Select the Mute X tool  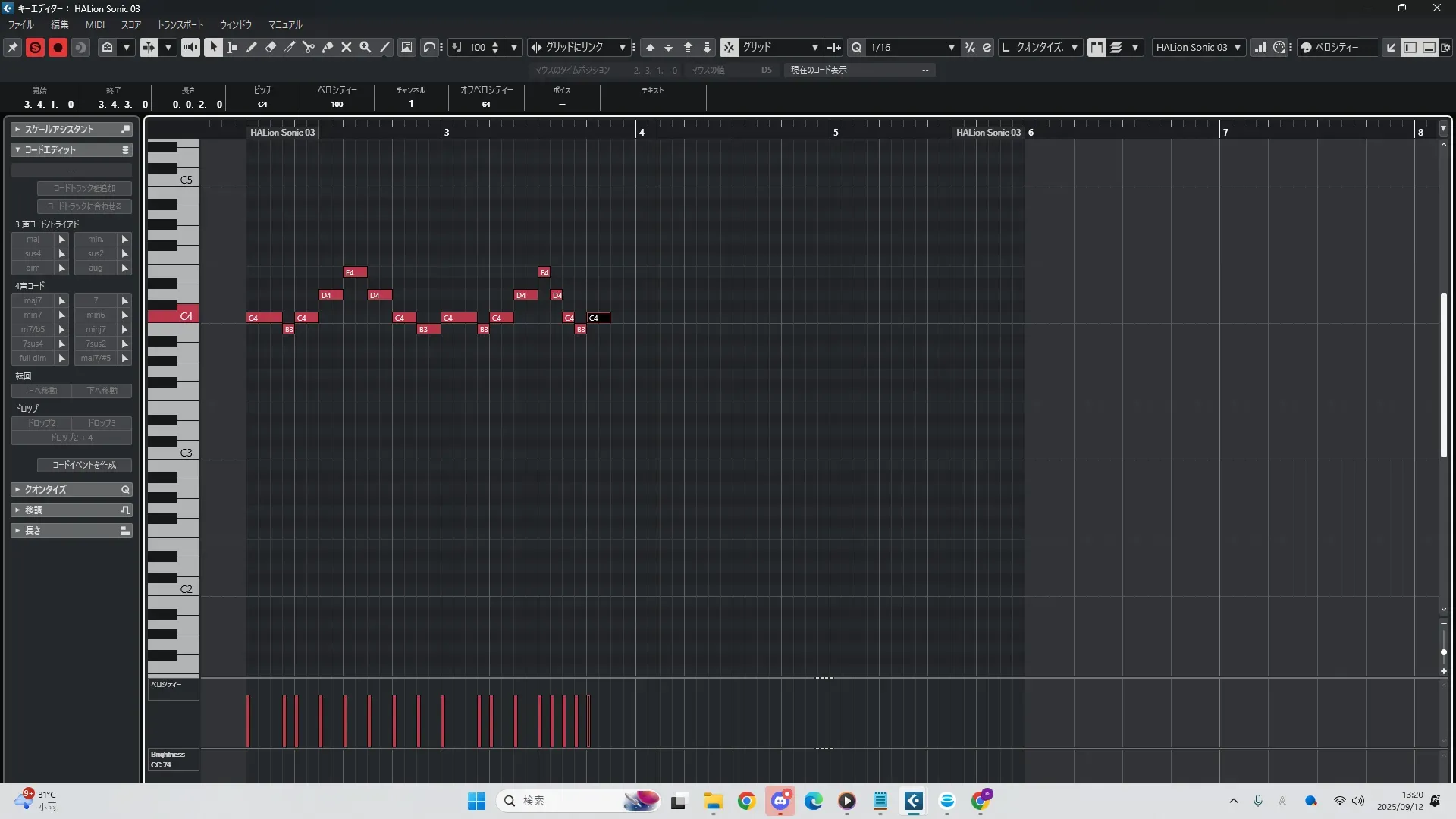[347, 47]
